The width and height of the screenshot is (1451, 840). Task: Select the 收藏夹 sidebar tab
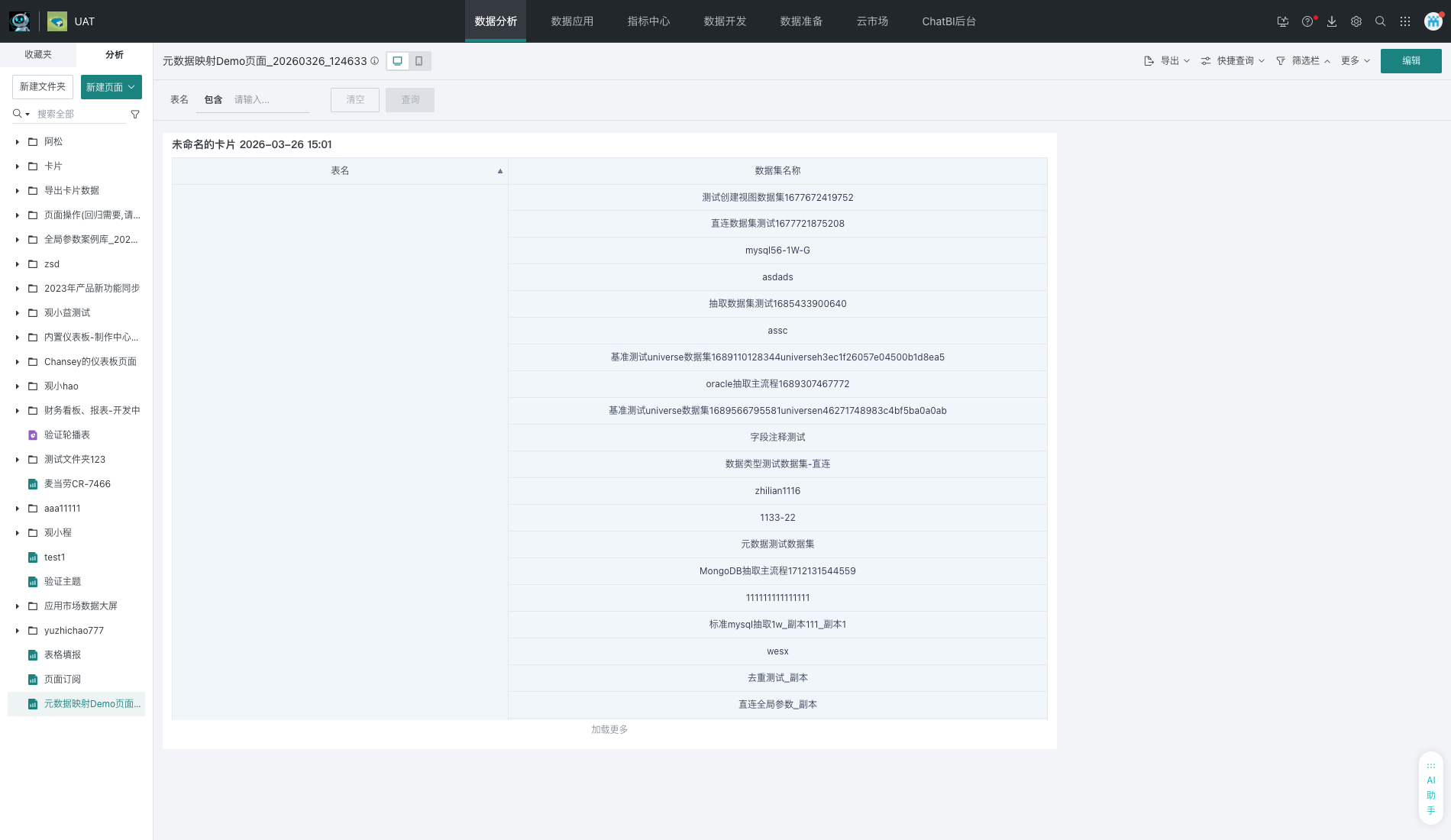point(38,55)
